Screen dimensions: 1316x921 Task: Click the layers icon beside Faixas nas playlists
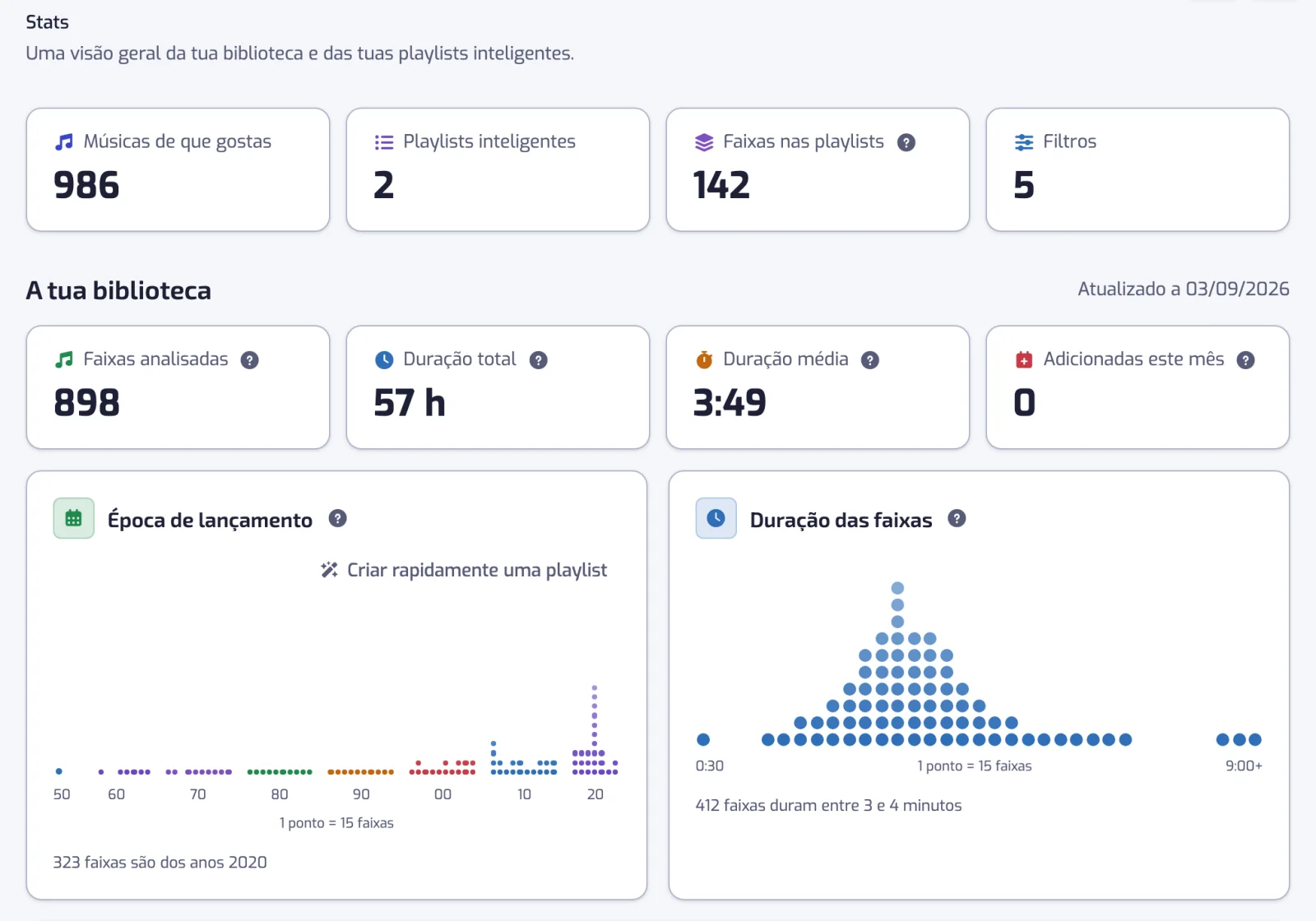point(704,142)
